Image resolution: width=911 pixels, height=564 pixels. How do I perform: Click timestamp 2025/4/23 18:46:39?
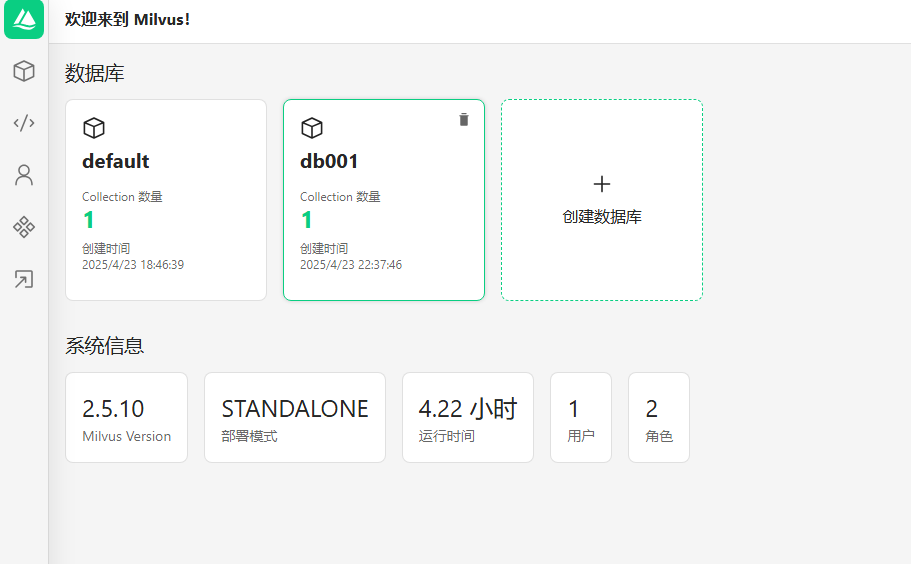pyautogui.click(x=133, y=265)
